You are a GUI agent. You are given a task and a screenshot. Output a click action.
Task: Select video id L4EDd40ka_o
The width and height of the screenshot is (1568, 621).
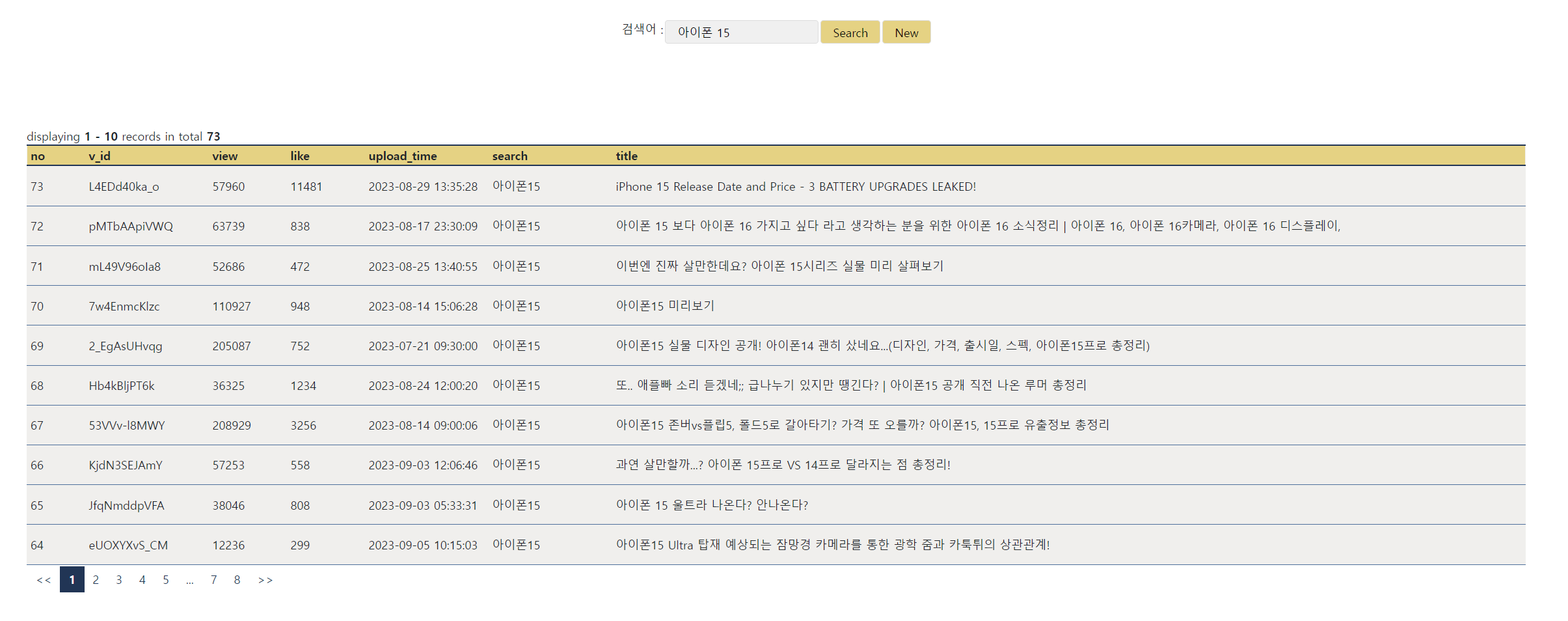point(124,187)
